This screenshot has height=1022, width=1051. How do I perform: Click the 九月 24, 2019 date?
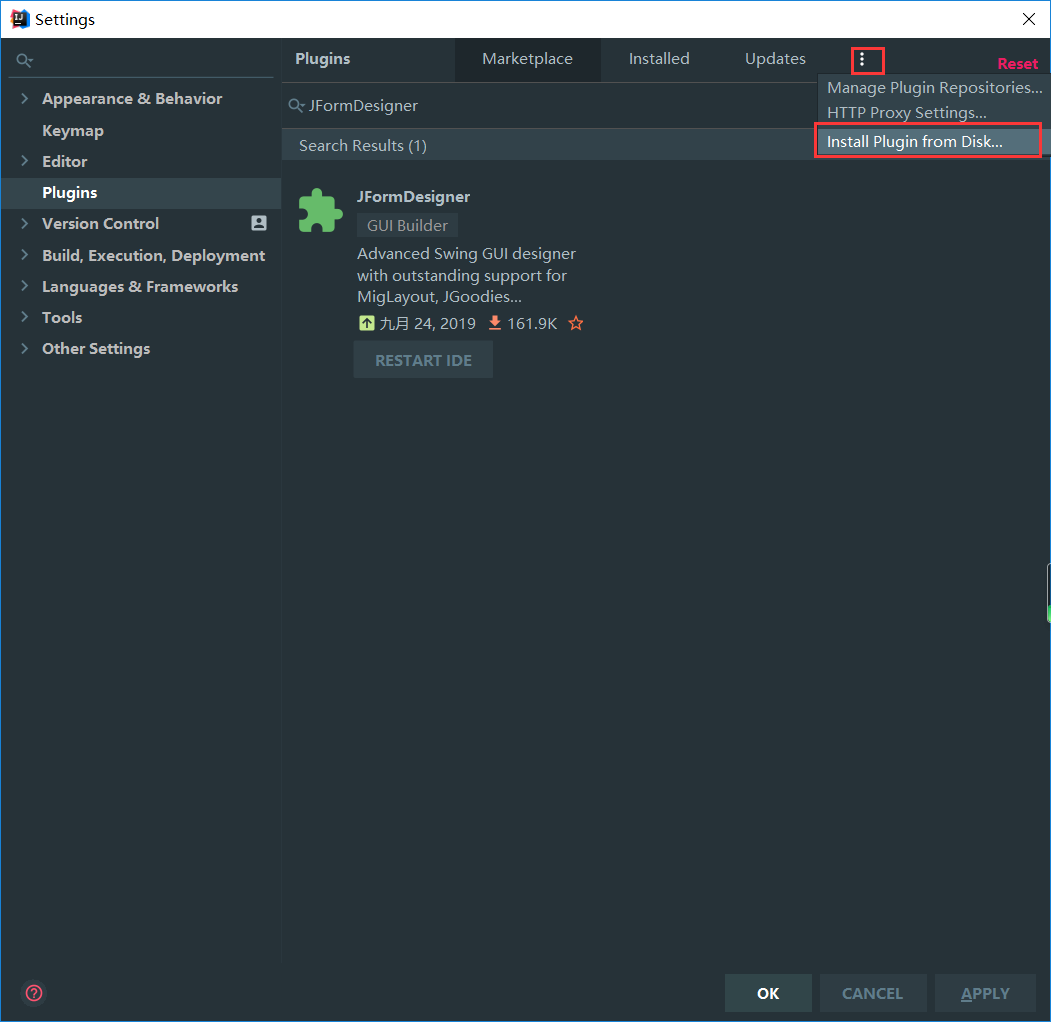[428, 324]
